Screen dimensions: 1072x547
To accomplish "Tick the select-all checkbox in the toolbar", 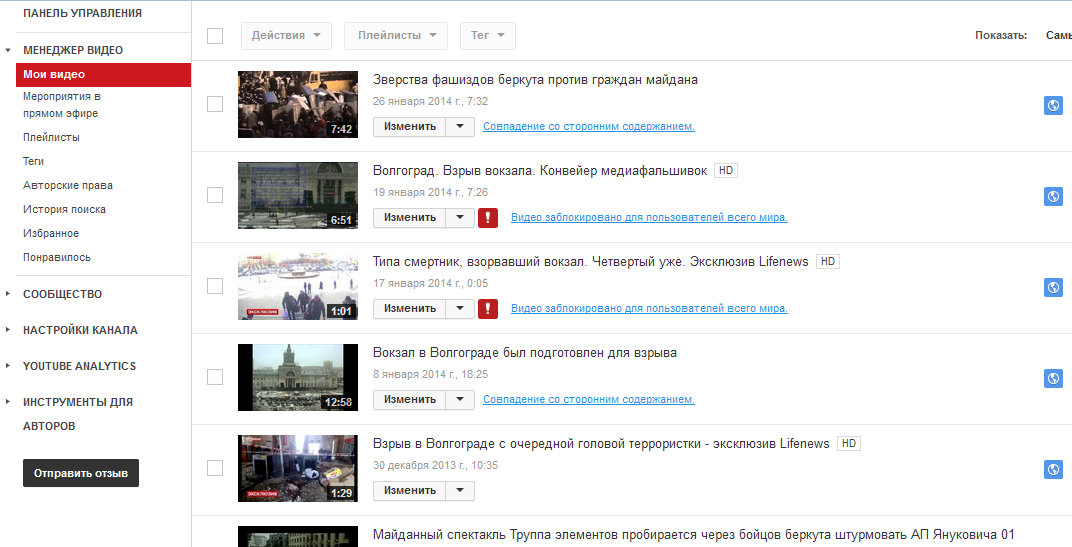I will 215,36.
